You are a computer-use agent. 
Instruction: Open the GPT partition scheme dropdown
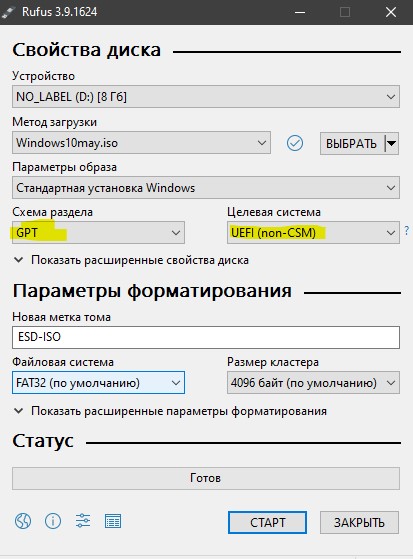click(x=98, y=232)
